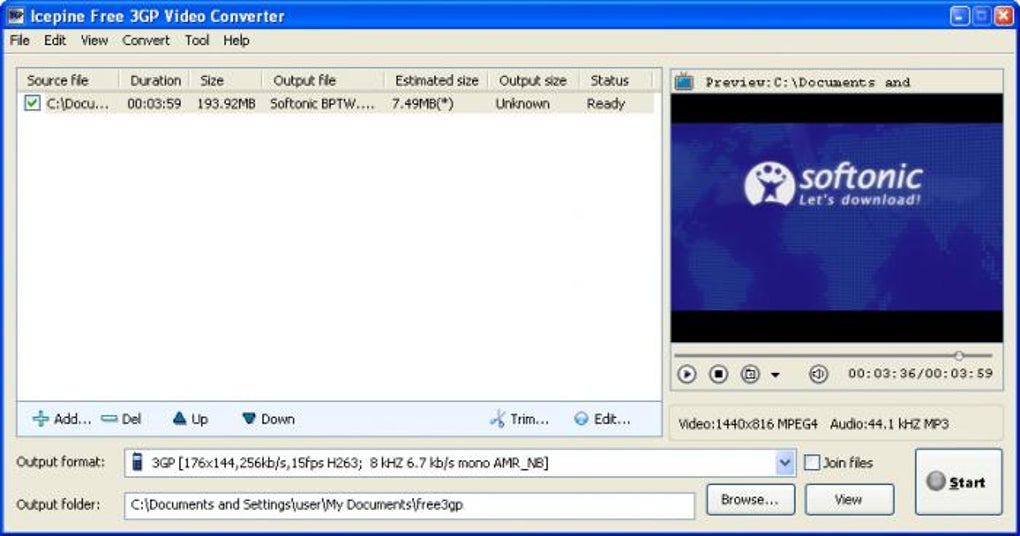Enable the Join files checkbox
The width and height of the screenshot is (1020, 536).
tap(812, 462)
